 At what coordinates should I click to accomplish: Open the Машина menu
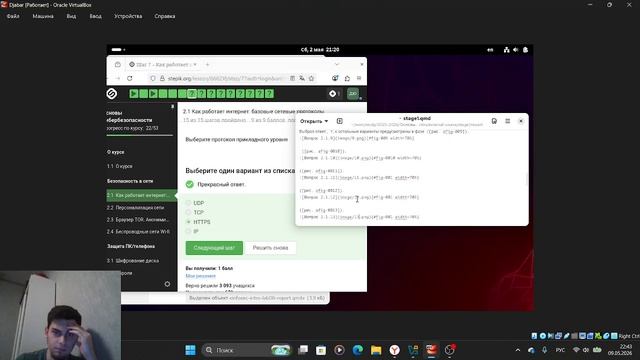pos(43,16)
